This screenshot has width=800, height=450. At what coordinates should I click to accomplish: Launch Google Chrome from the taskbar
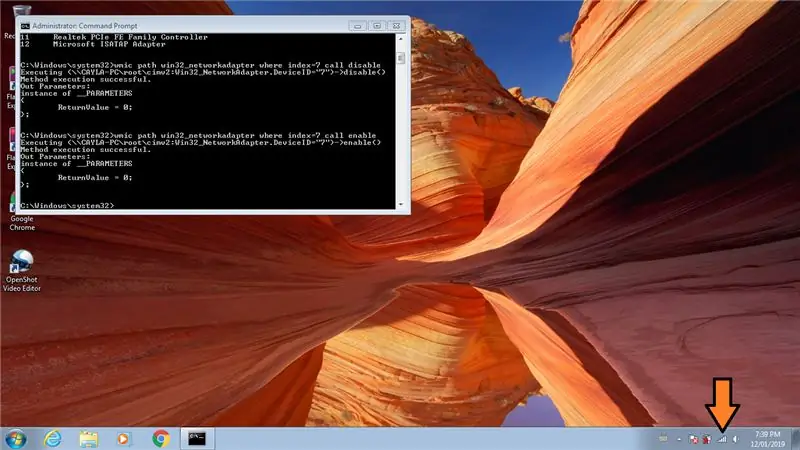click(161, 439)
